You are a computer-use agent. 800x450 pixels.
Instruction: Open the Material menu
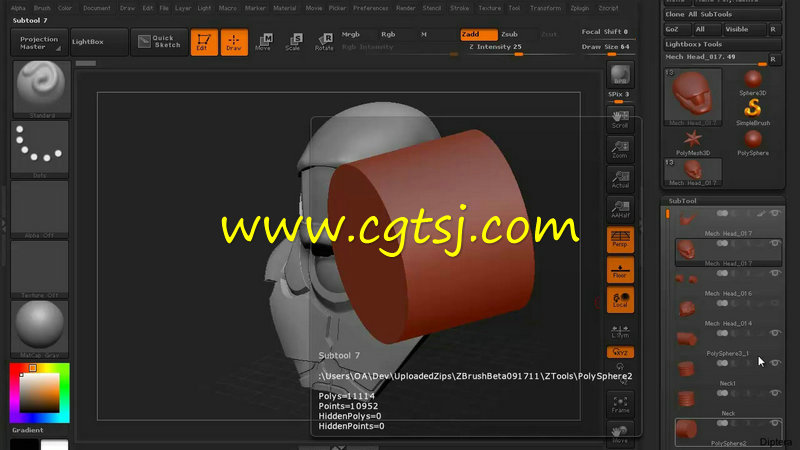284,8
